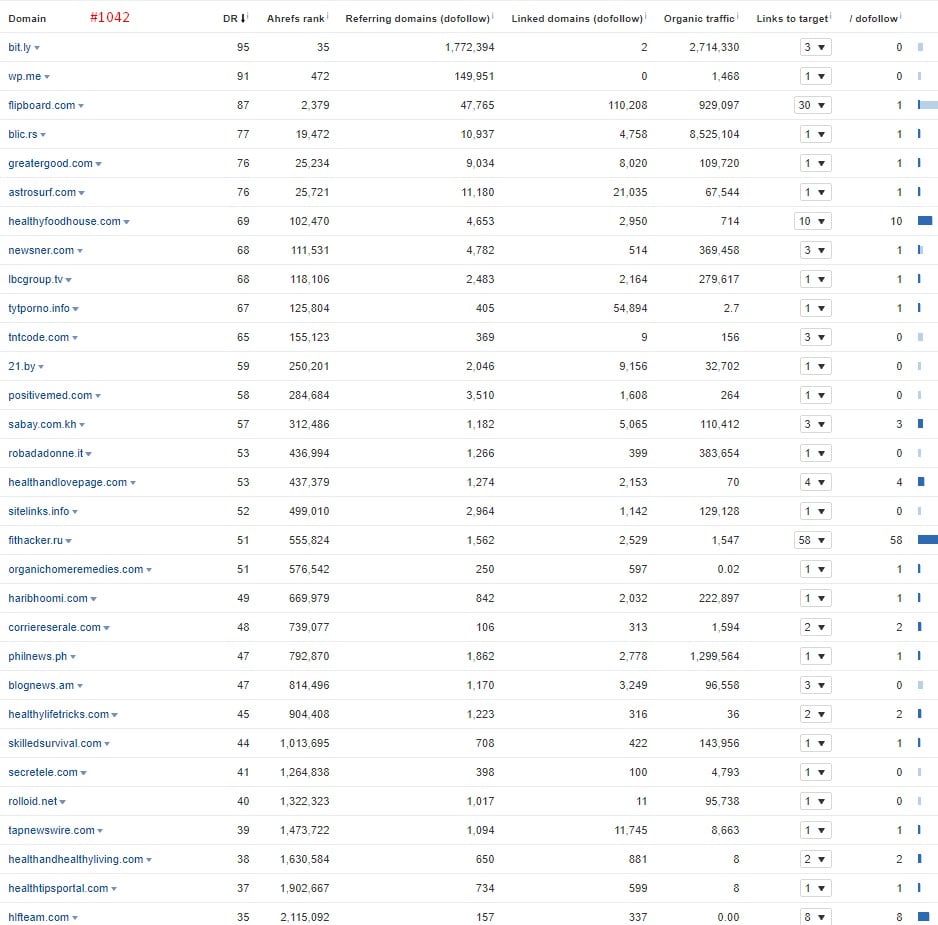
Task: Open tapnewswire.com domain link
Action: coord(51,830)
